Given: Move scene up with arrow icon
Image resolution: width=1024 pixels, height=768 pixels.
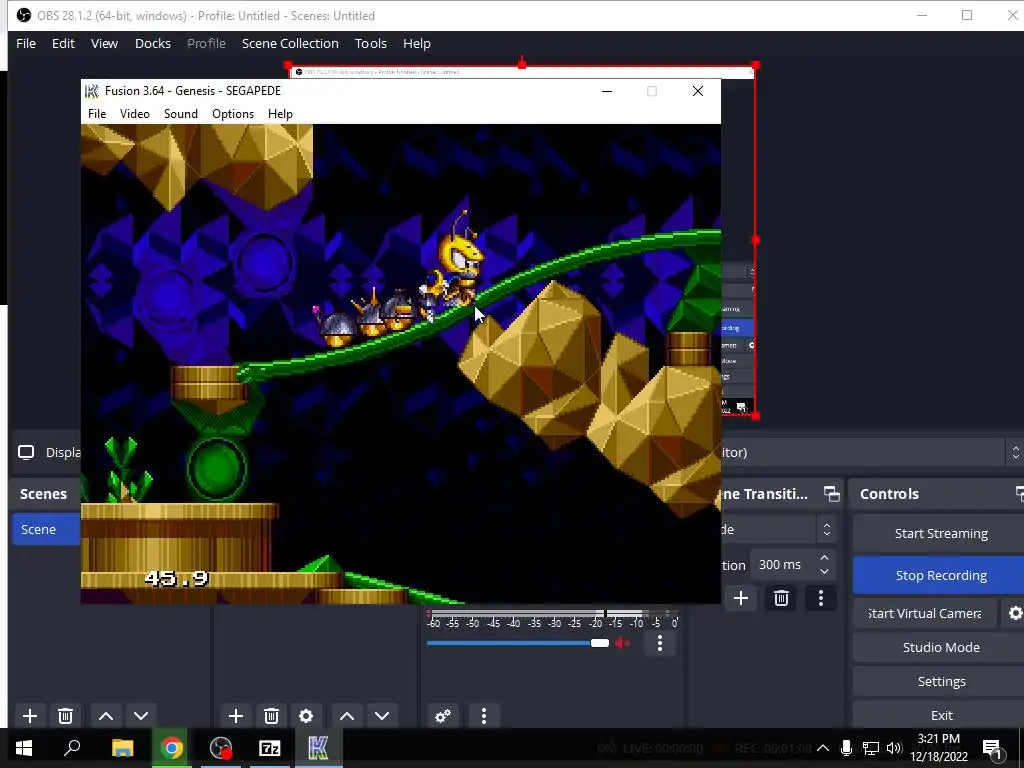Looking at the screenshot, I should (x=106, y=716).
